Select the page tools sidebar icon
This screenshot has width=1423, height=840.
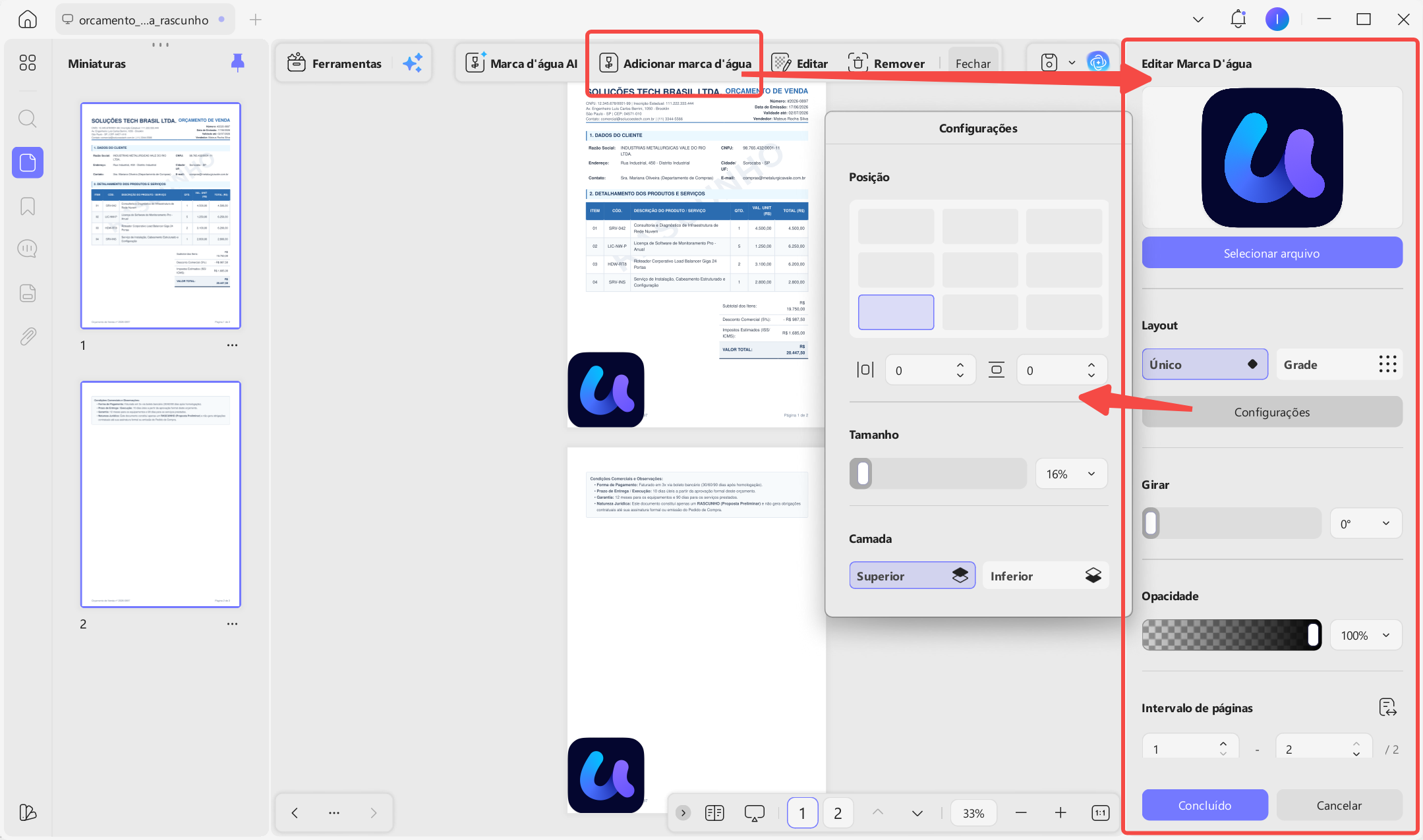(28, 162)
